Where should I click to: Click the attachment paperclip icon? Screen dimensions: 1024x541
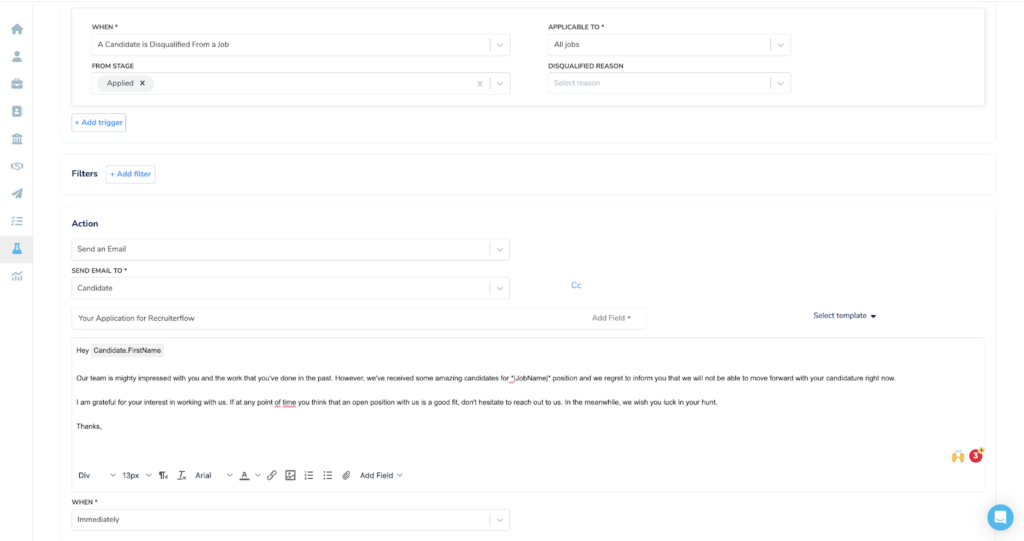coord(346,476)
